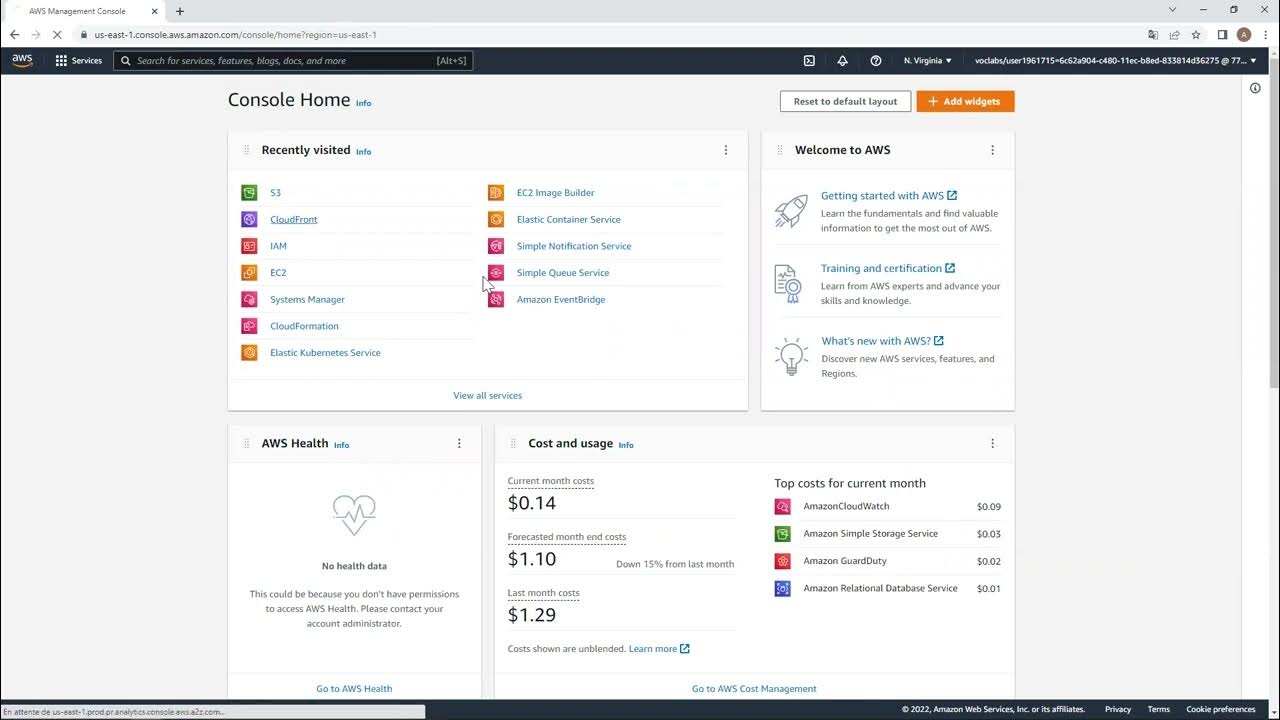Image resolution: width=1280 pixels, height=720 pixels.
Task: Click the S3 service icon
Action: point(249,193)
